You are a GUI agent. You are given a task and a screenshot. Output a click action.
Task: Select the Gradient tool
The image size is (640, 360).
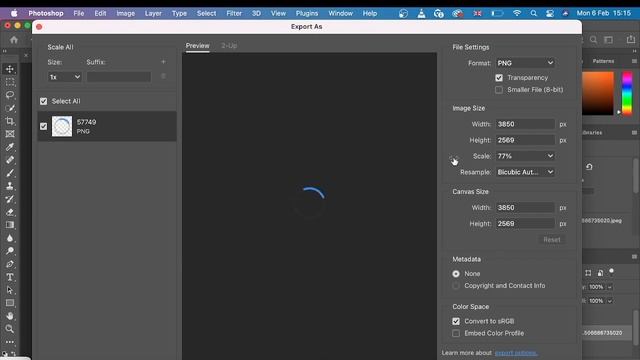click(x=10, y=225)
